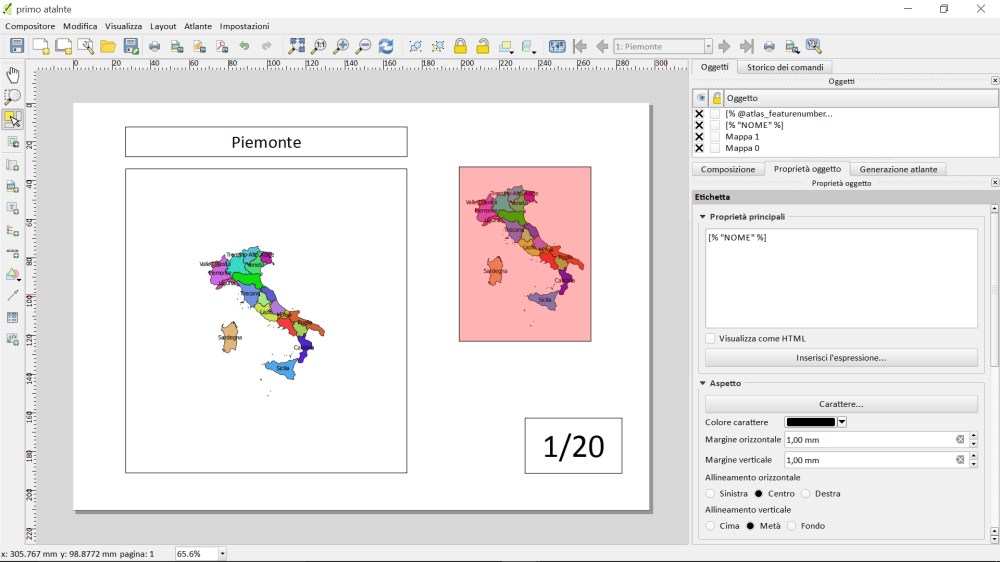Click the Inserisci l'espressione button
This screenshot has width=1000, height=562.
pos(841,358)
